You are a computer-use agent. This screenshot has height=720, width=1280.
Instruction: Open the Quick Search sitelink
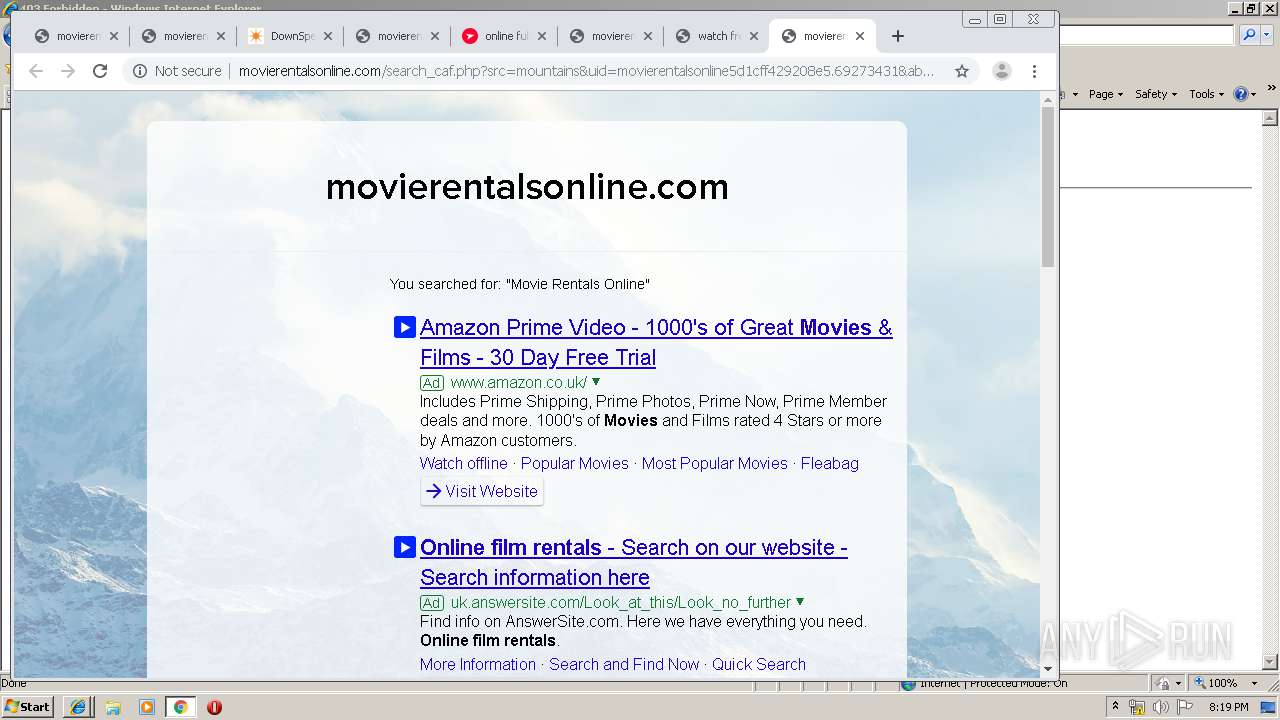[x=759, y=664]
